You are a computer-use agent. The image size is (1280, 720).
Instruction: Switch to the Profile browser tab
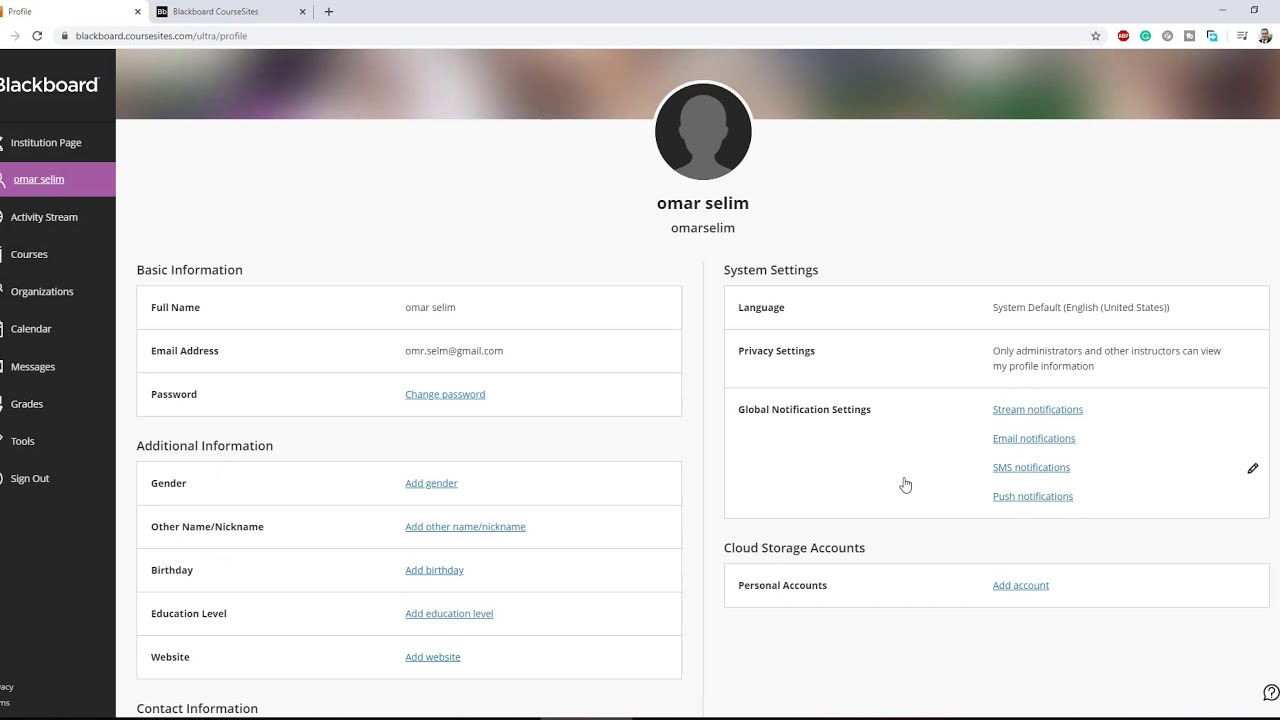click(x=70, y=12)
